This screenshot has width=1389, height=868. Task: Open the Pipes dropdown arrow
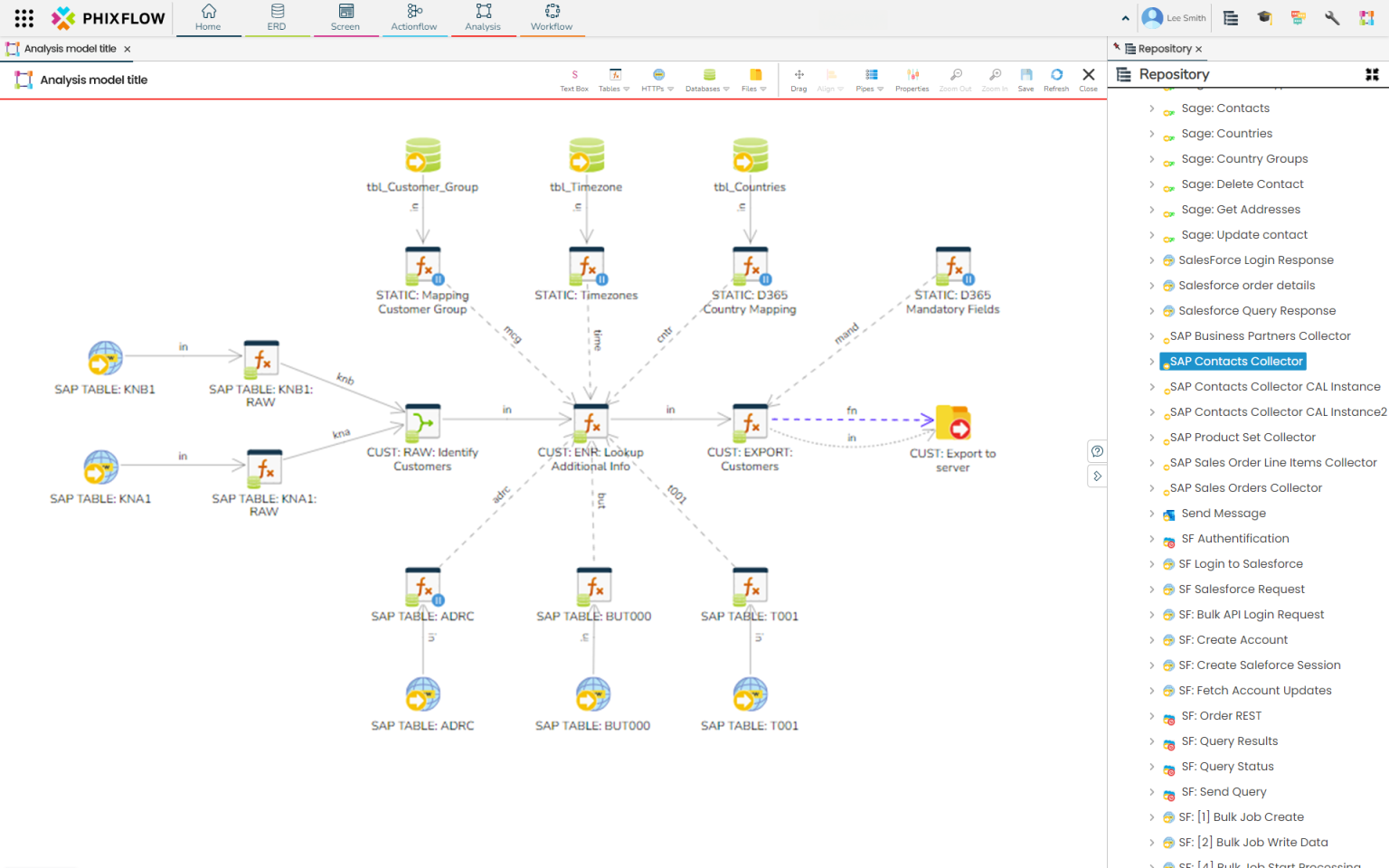tap(879, 88)
